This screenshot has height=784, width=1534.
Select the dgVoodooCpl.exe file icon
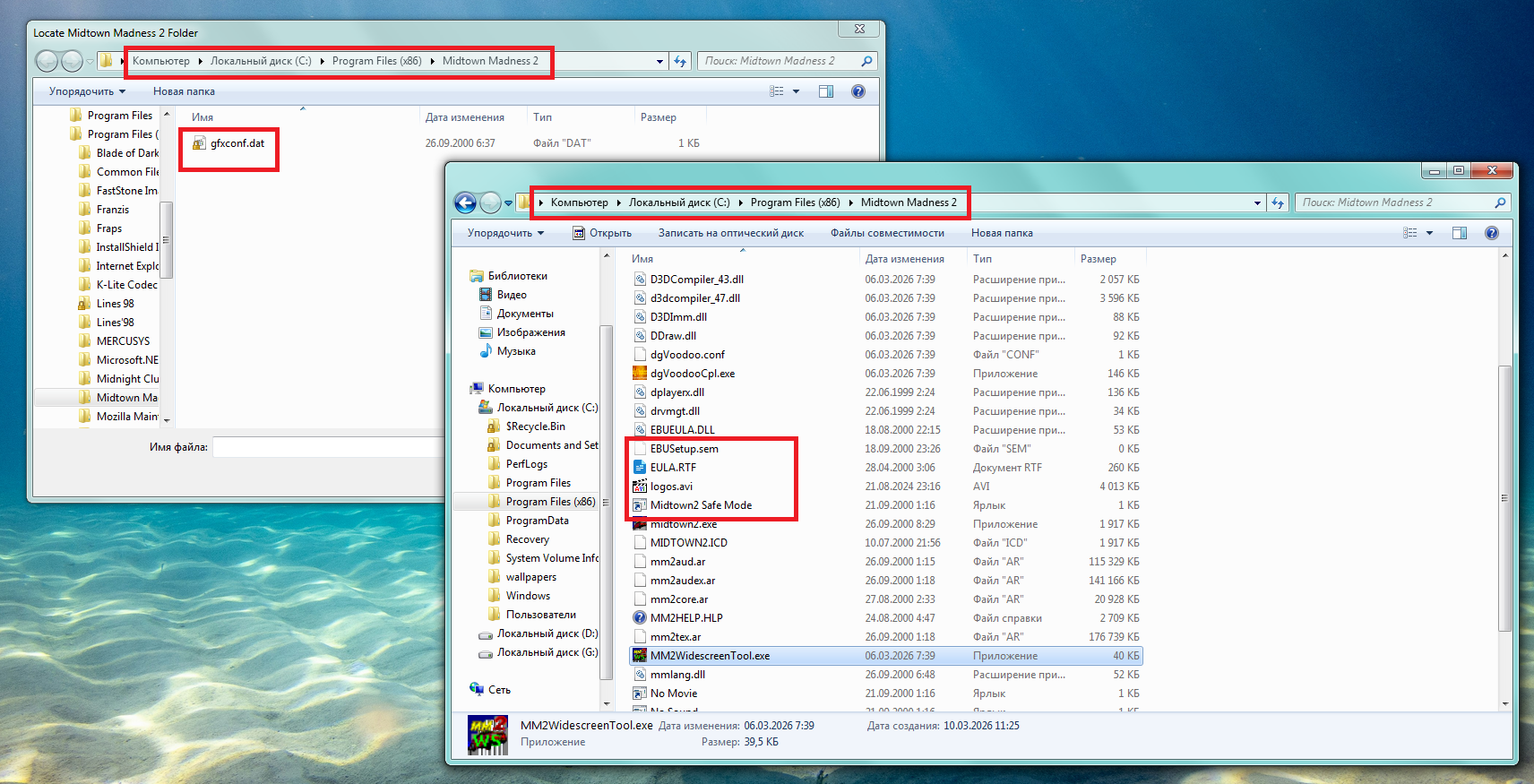pyautogui.click(x=640, y=374)
